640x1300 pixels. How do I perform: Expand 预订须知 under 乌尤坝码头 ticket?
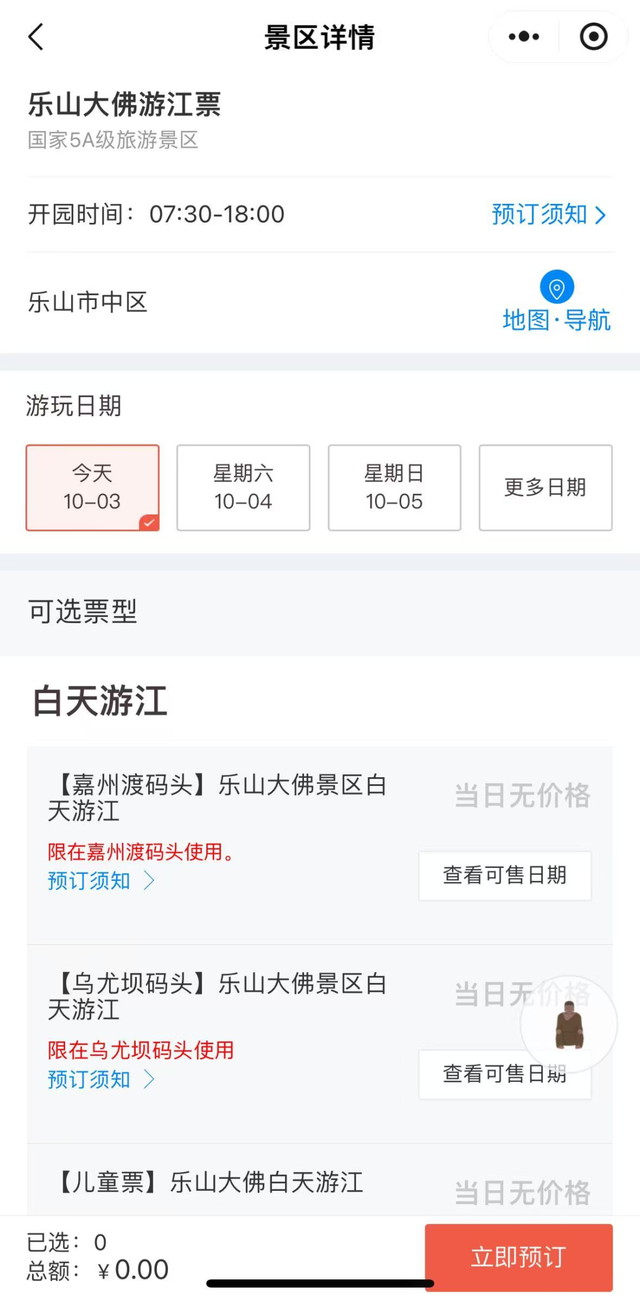click(101, 1080)
